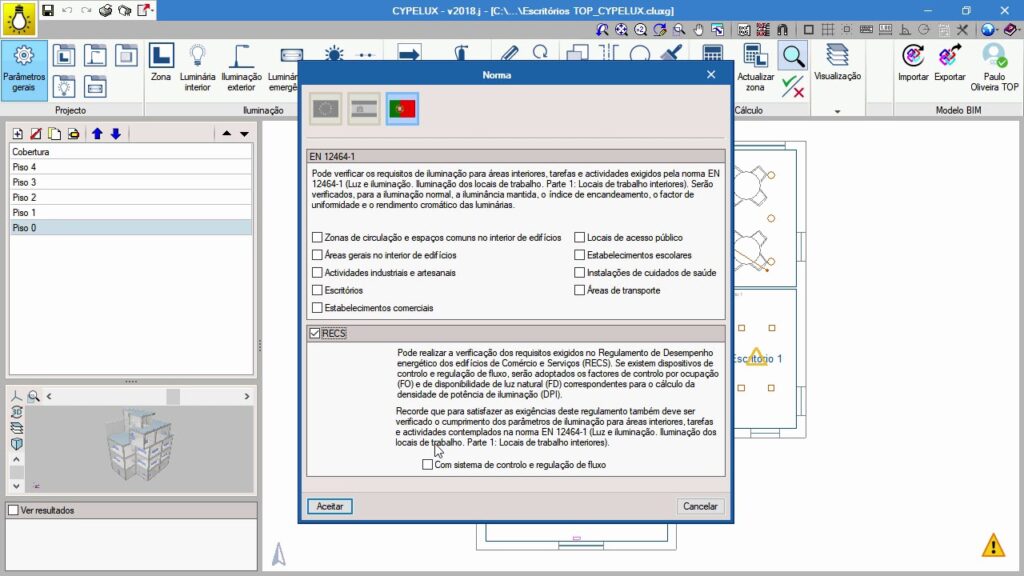The height and width of the screenshot is (576, 1024).
Task: Select the Portugal flag norm button
Action: (x=402, y=108)
